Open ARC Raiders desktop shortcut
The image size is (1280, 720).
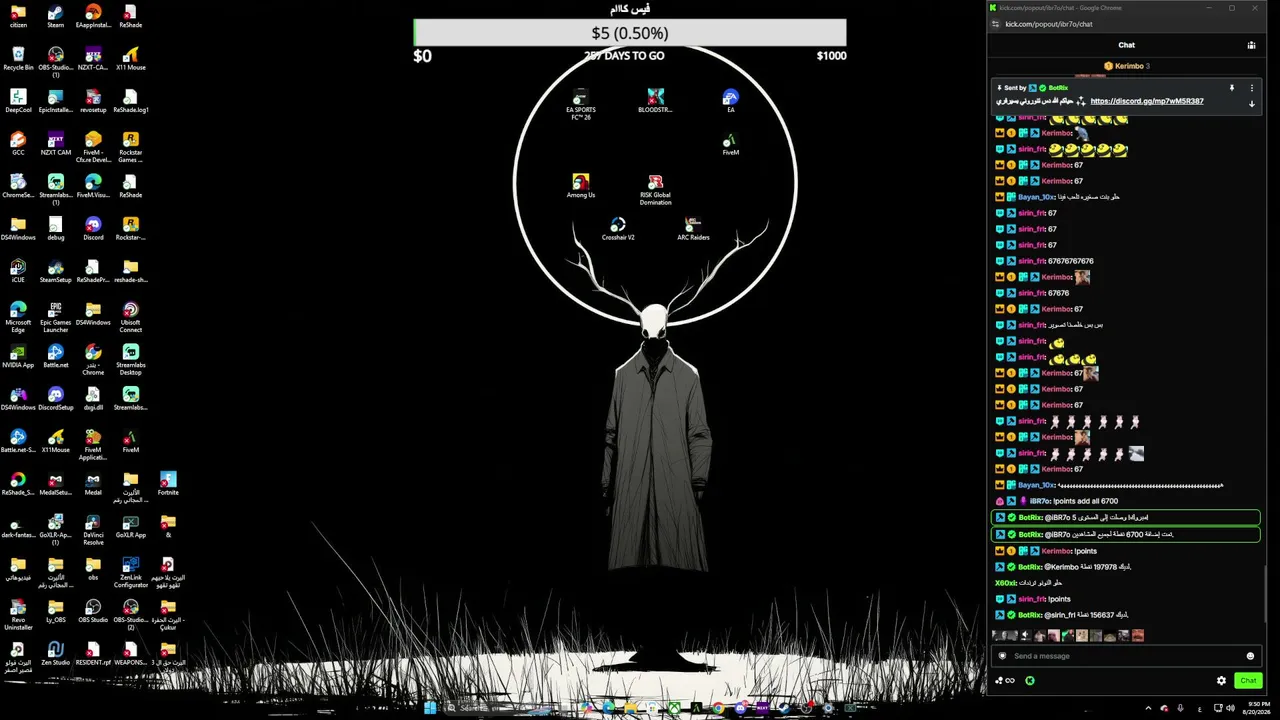693,229
